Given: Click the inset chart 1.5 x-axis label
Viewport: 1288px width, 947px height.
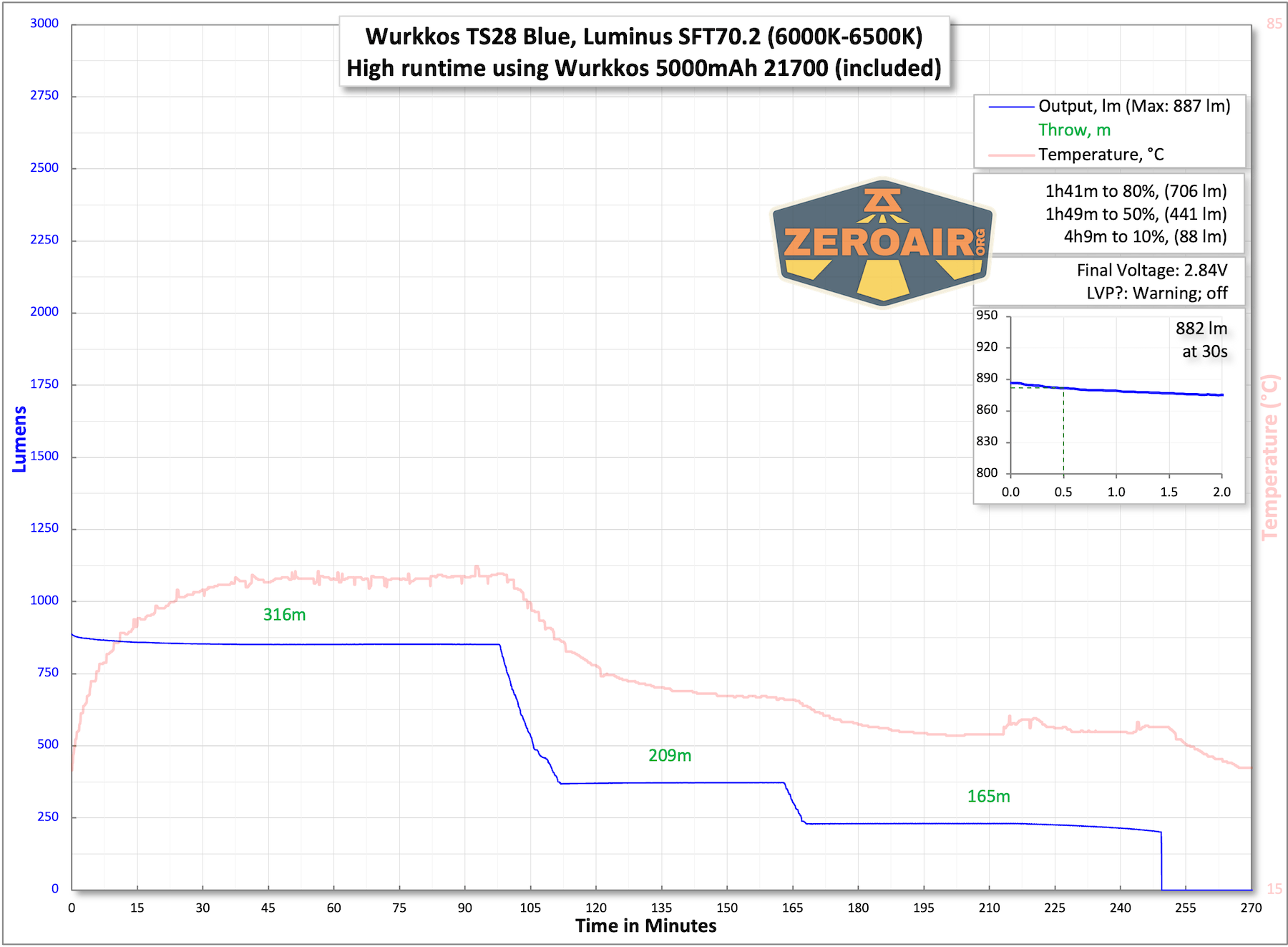Looking at the screenshot, I should click(x=1169, y=492).
